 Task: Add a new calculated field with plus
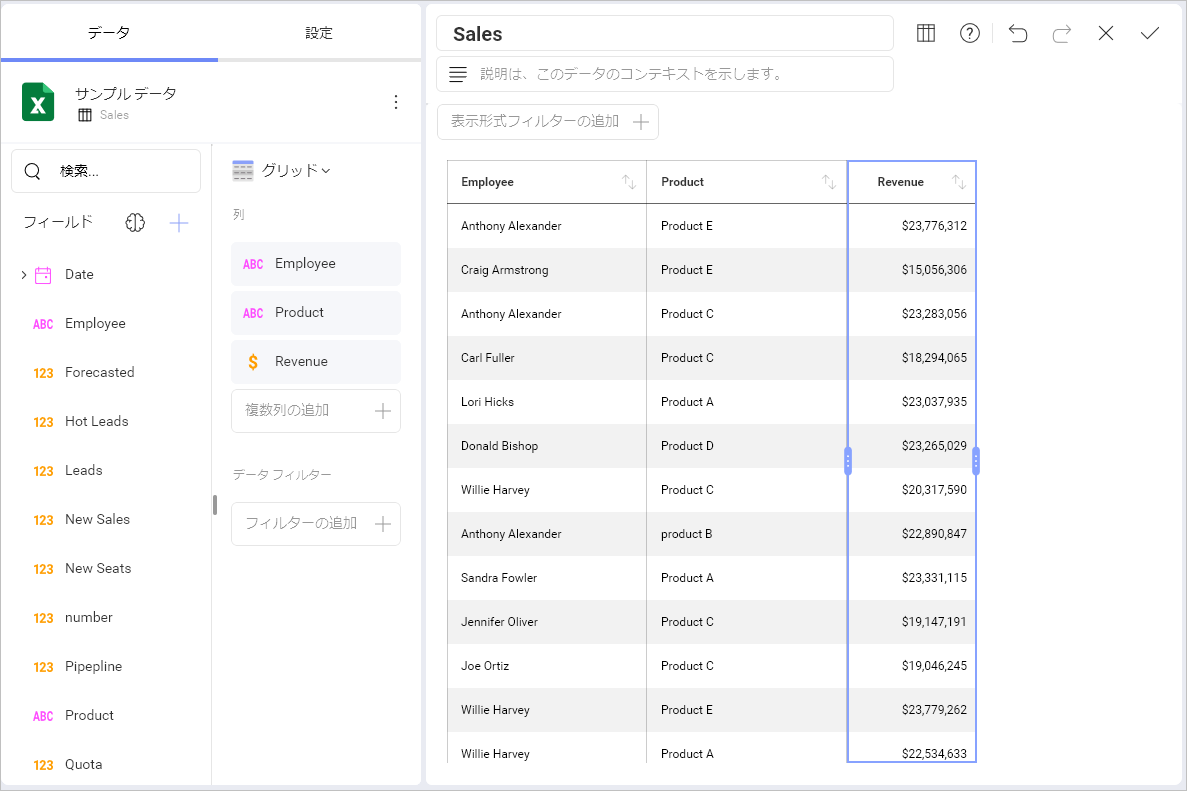point(179,223)
